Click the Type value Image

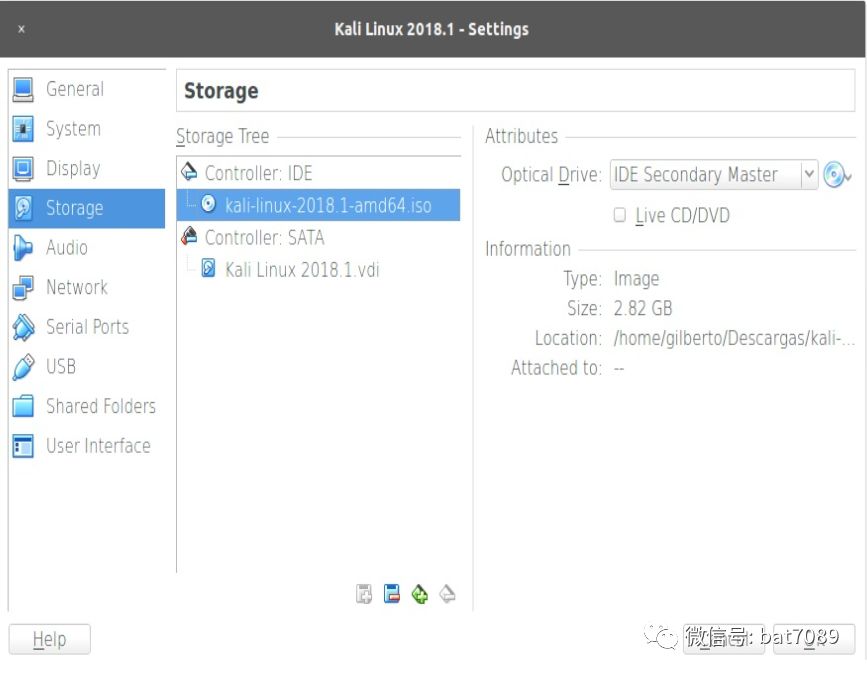point(636,279)
